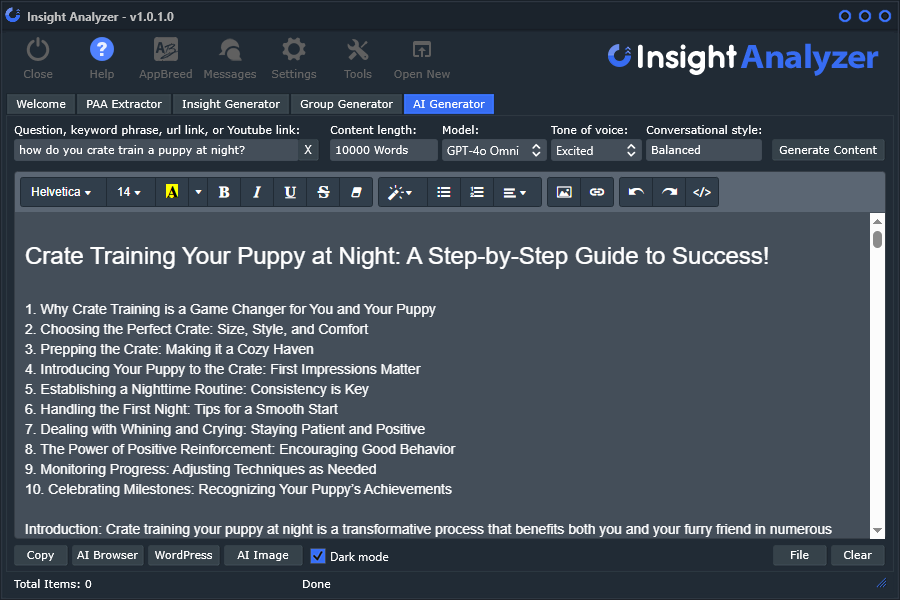Viewport: 900px width, 600px height.
Task: Undo the last edit
Action: click(x=636, y=192)
